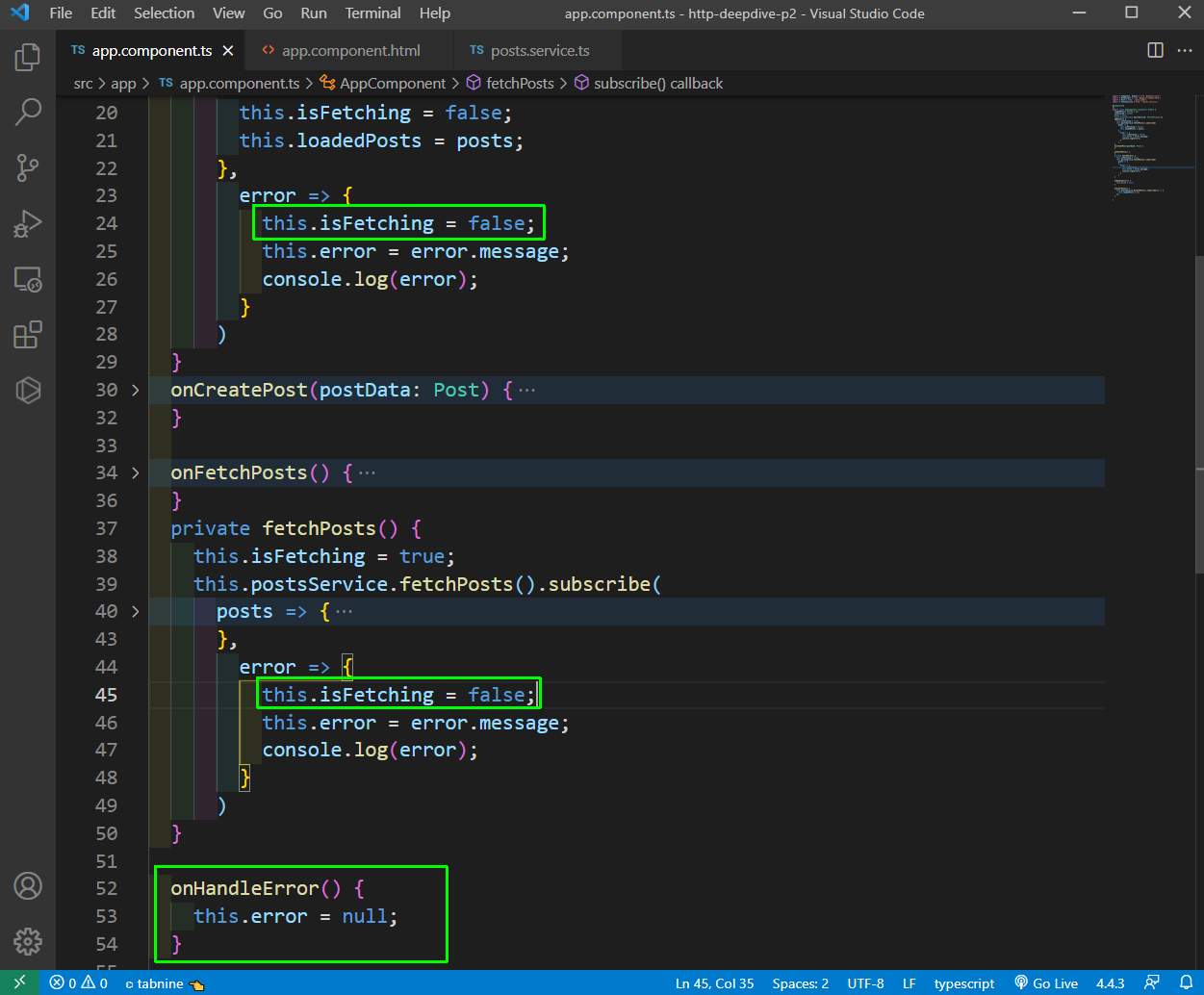The width and height of the screenshot is (1204, 995).
Task: Open the subscribe() callback breadcrumb
Action: [x=649, y=84]
